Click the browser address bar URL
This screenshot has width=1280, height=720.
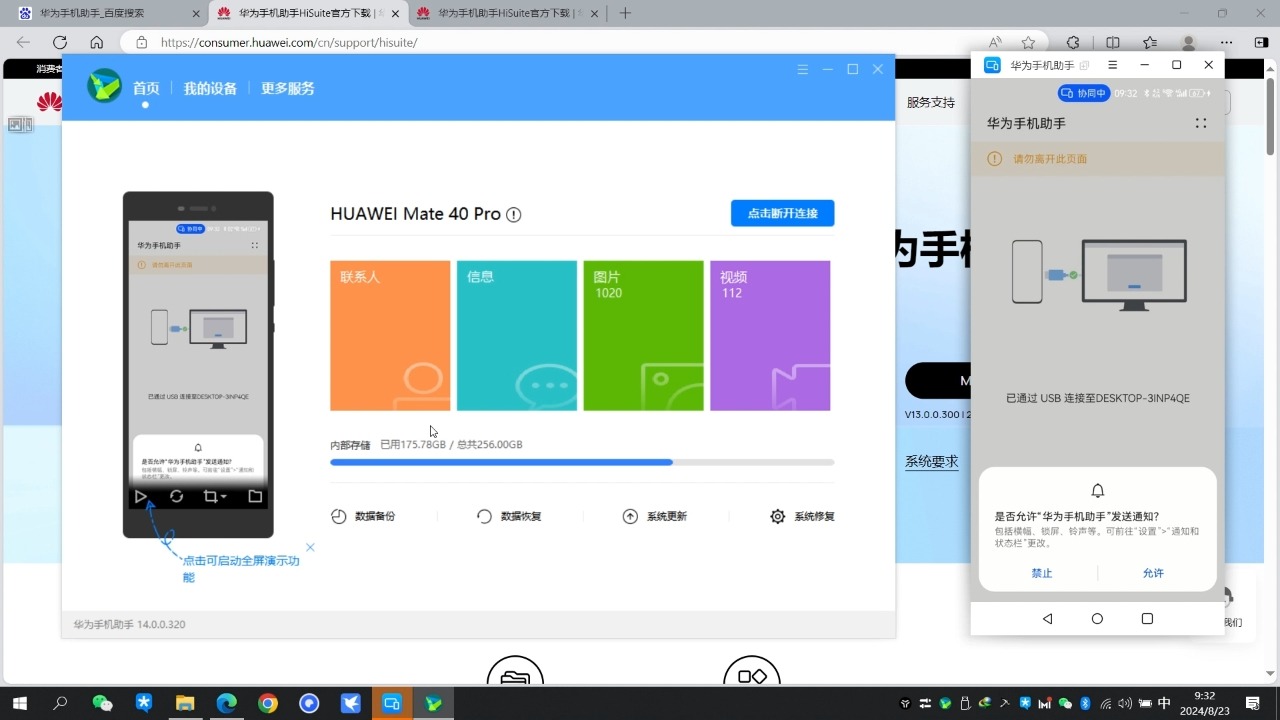pyautogui.click(x=289, y=43)
